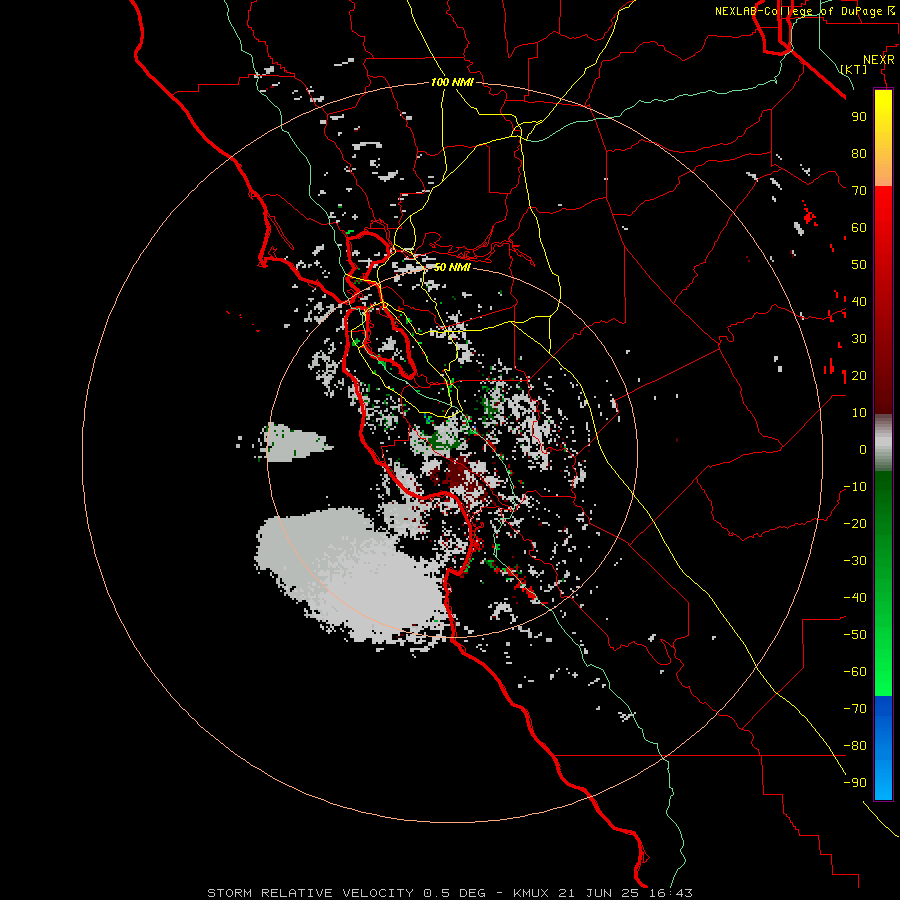This screenshot has height=900, width=900.
Task: Click the -20 value on velocity scale
Action: [x=855, y=523]
